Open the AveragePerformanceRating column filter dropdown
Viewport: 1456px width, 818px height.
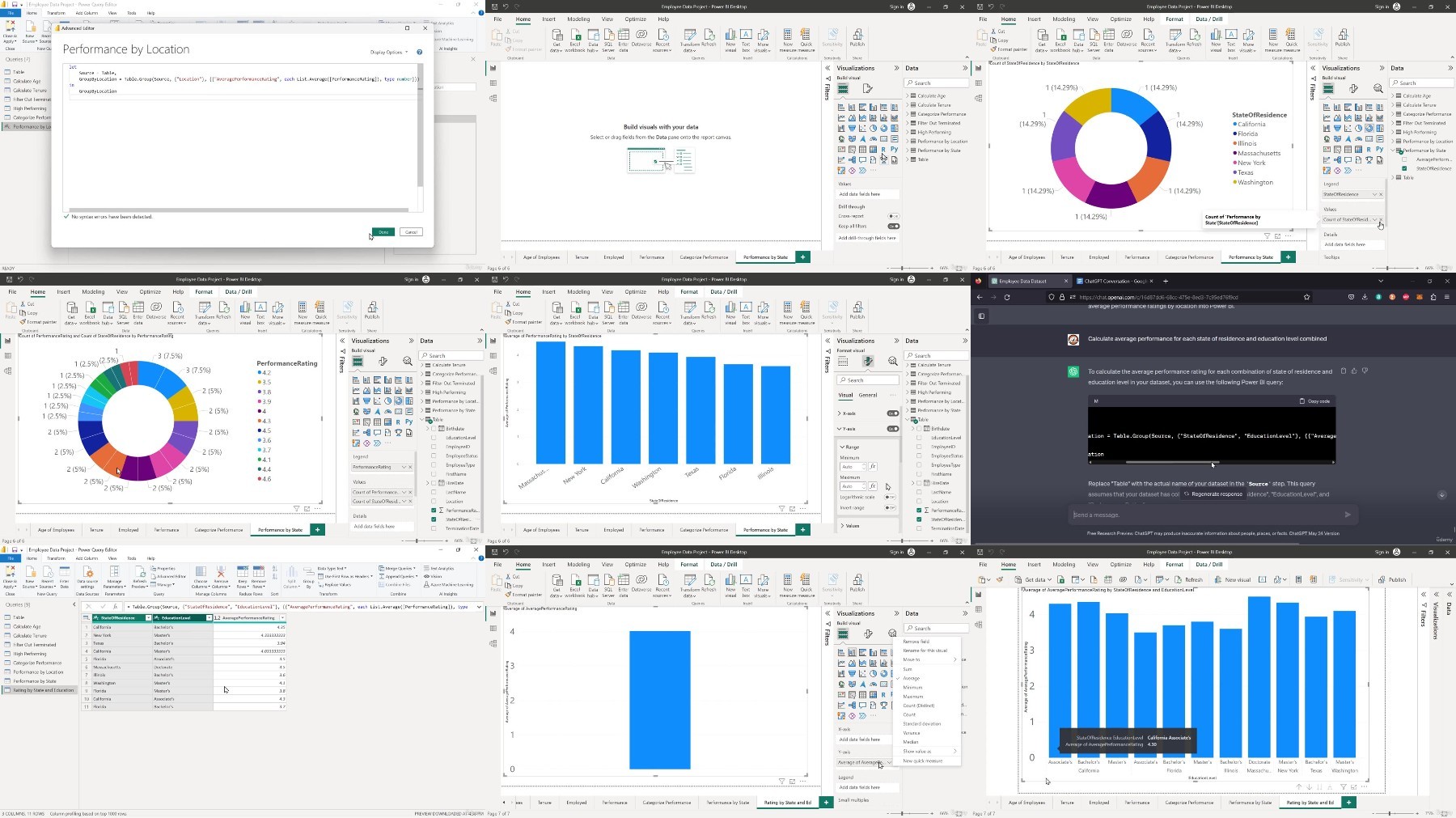[281, 618]
